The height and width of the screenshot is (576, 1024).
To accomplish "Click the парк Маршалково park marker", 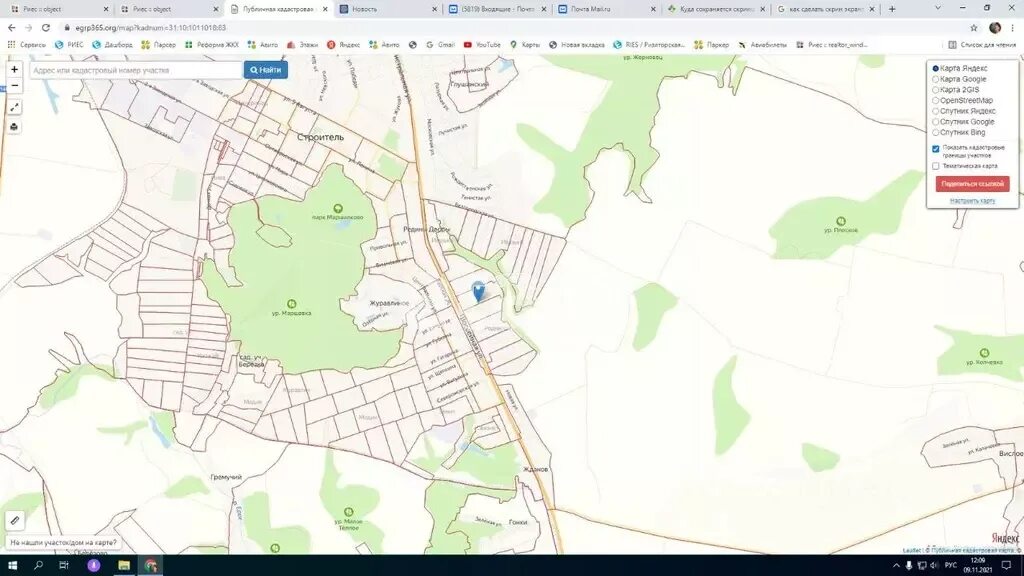I will point(338,209).
